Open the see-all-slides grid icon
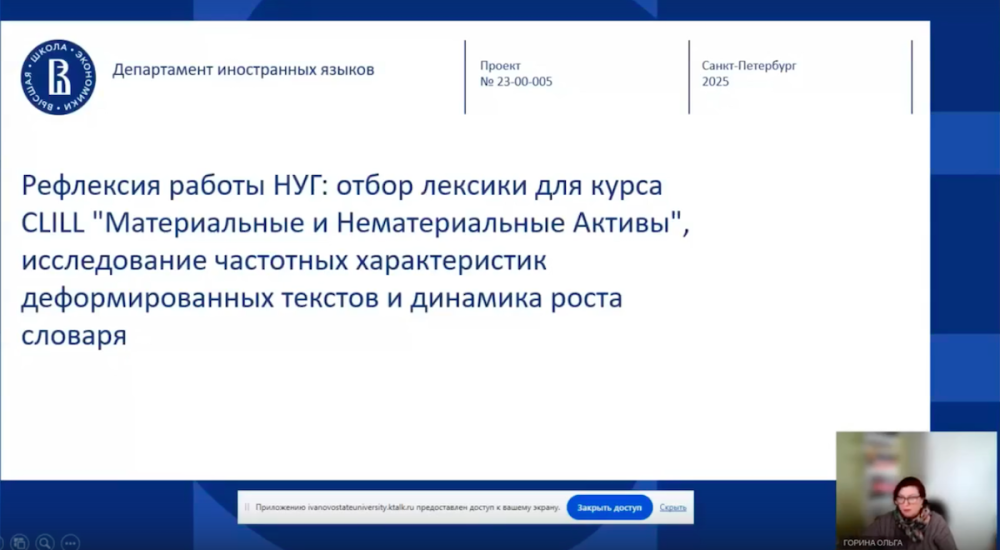The width and height of the screenshot is (1000, 550). [x=20, y=542]
